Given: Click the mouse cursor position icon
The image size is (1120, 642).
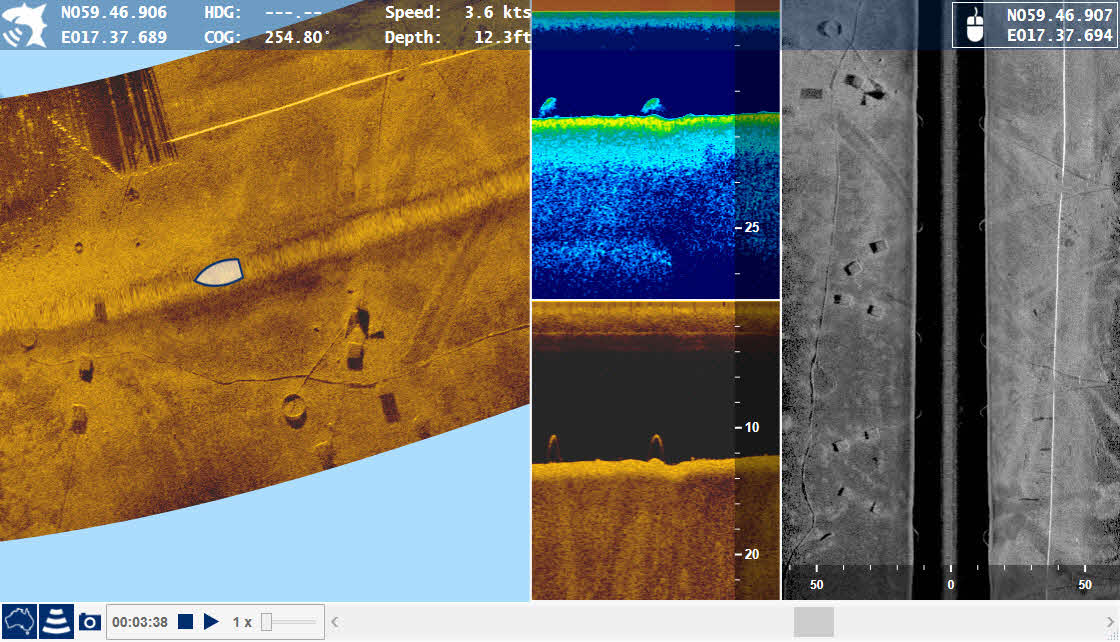Looking at the screenshot, I should [x=975, y=25].
